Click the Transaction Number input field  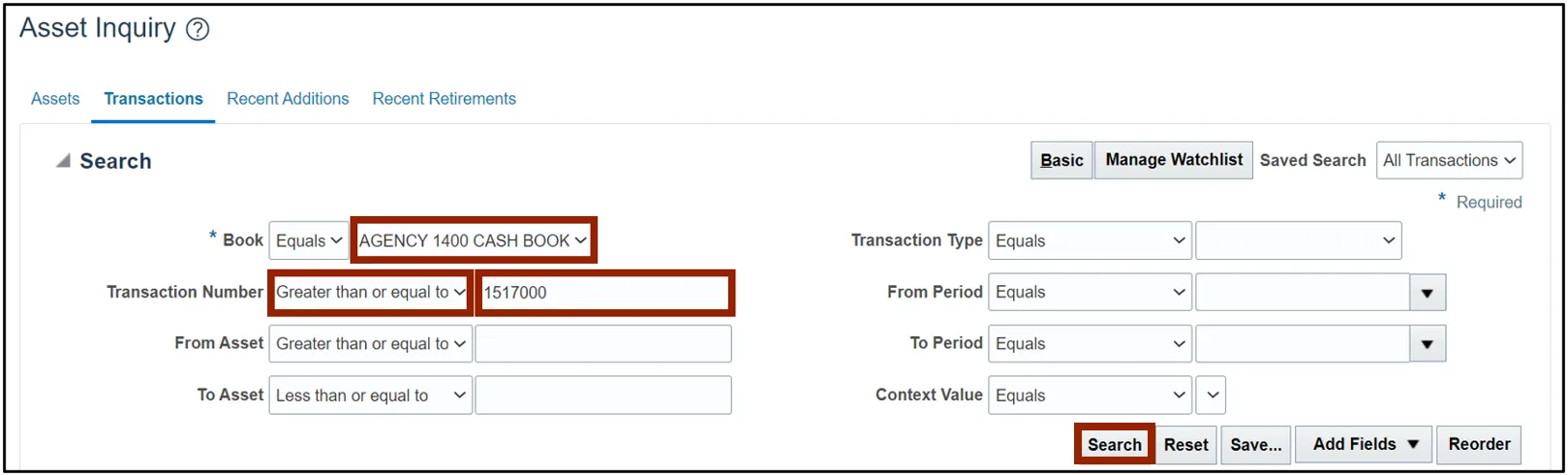click(604, 293)
